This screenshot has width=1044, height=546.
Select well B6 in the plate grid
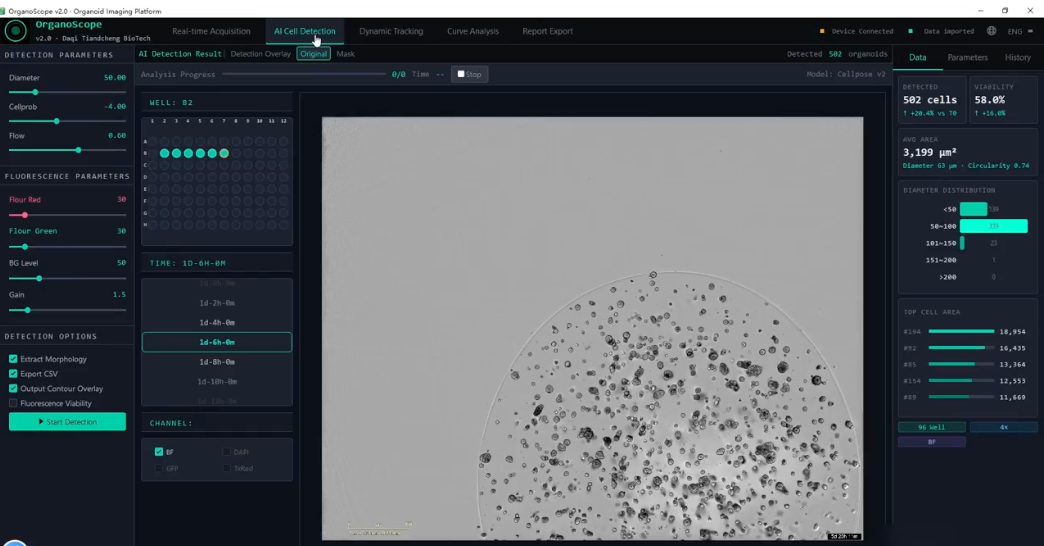tap(212, 153)
